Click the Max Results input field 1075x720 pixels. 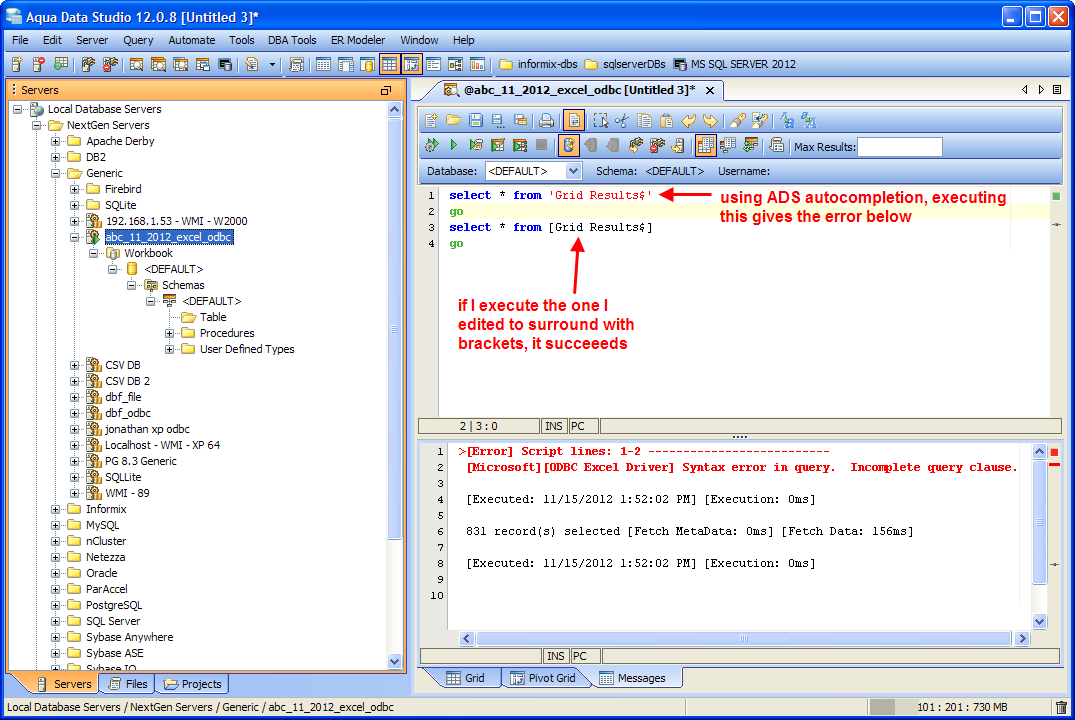(x=899, y=147)
